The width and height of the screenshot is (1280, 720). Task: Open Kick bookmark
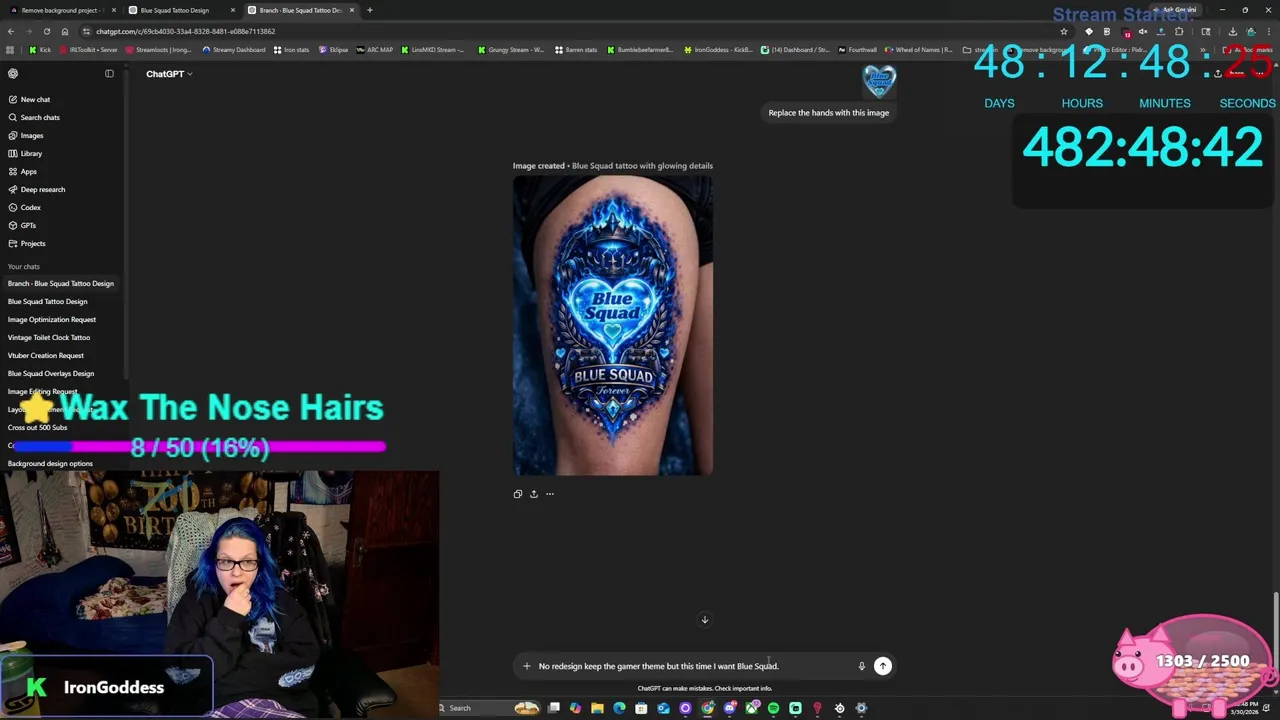[x=40, y=49]
